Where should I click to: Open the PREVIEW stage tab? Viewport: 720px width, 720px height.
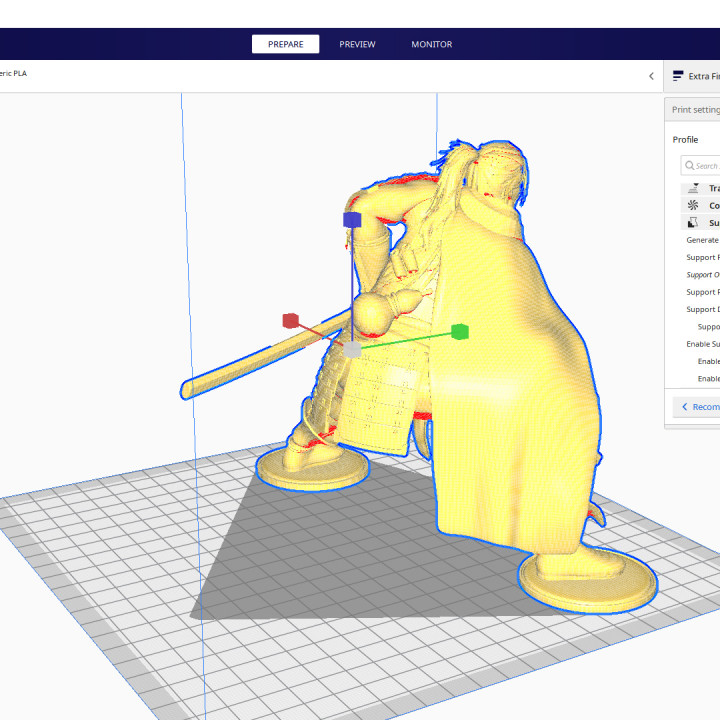tap(357, 44)
